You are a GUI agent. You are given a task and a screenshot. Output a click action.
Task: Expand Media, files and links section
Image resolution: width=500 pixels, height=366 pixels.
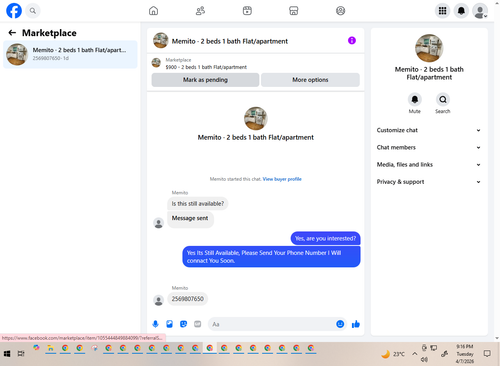429,165
